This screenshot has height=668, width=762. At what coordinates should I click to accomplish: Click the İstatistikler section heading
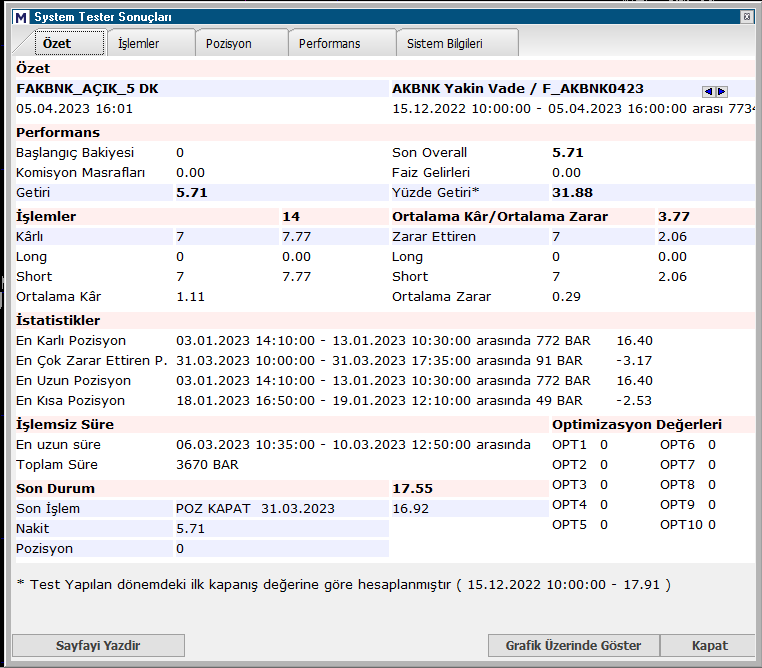tap(58, 320)
